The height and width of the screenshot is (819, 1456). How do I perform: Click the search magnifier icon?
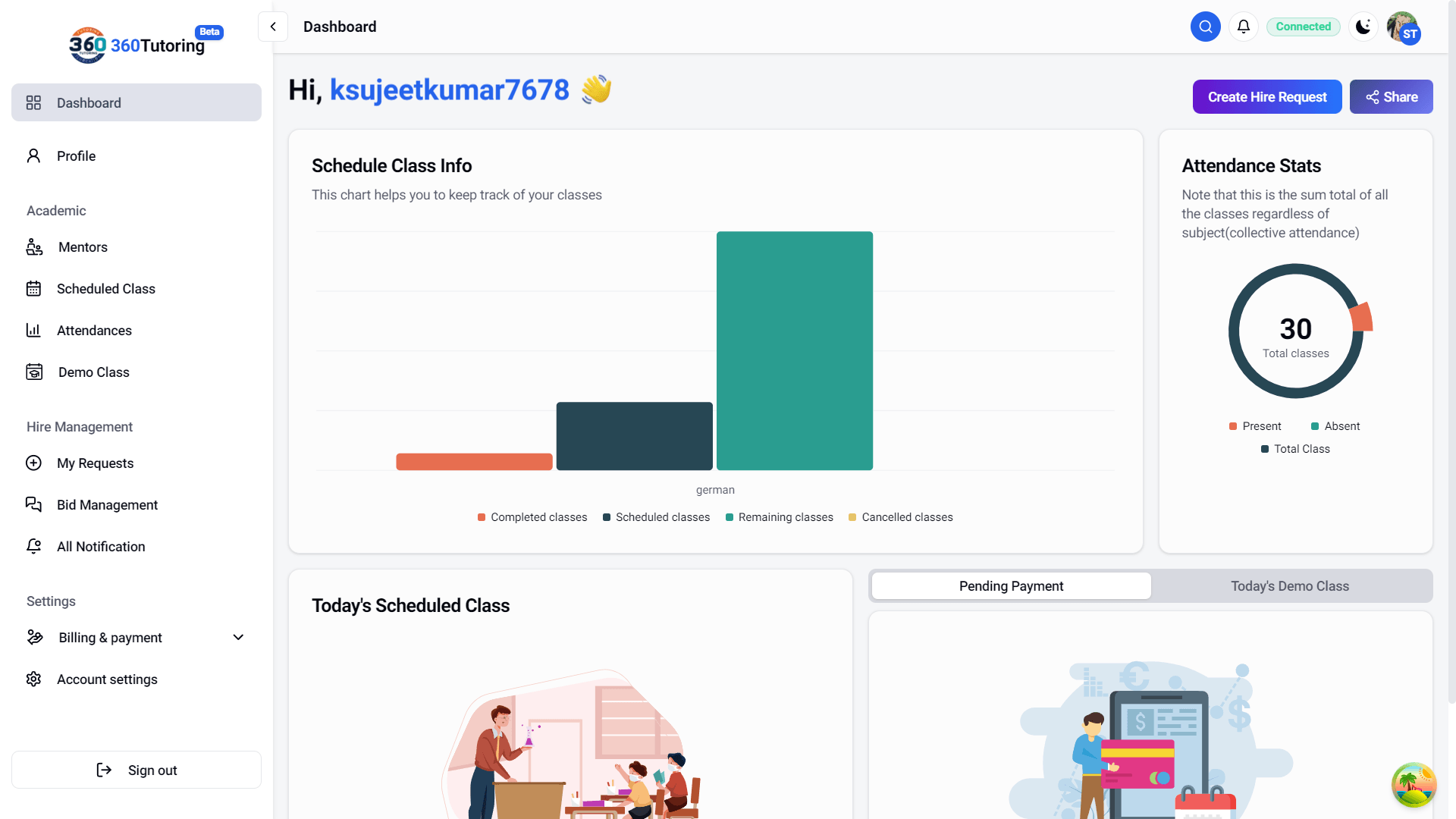click(1205, 27)
